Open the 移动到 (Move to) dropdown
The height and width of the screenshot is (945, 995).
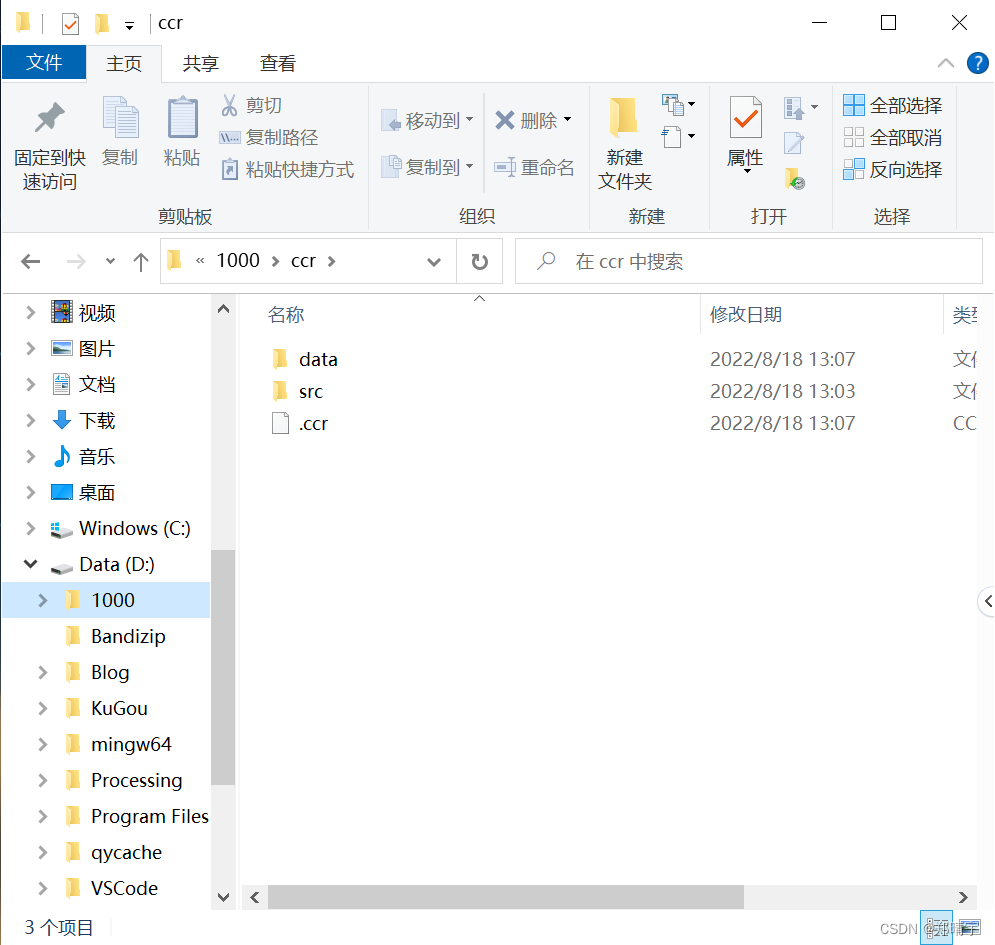(x=470, y=120)
